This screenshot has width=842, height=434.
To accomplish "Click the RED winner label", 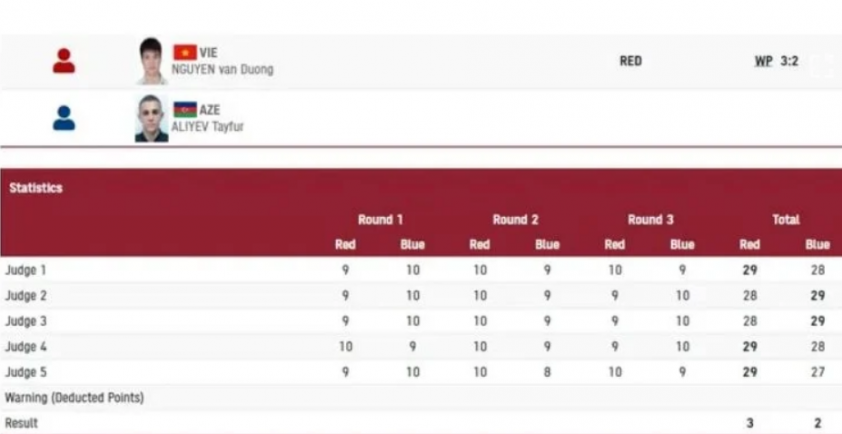I will tap(631, 61).
